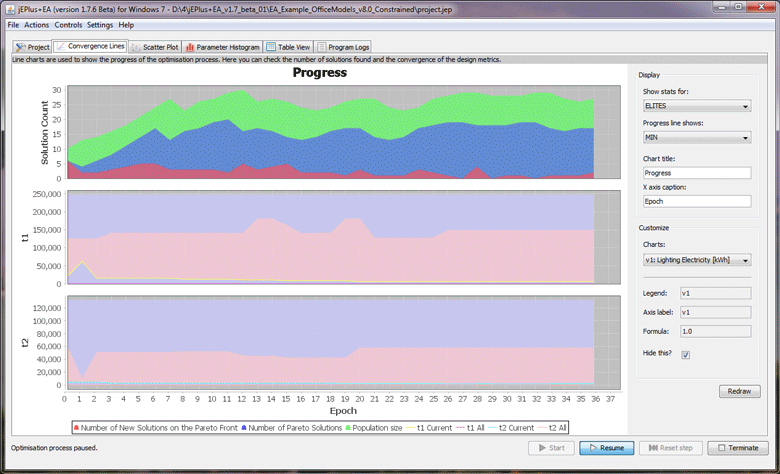The height and width of the screenshot is (474, 780).
Task: Click the Axis label text field
Action: click(715, 312)
